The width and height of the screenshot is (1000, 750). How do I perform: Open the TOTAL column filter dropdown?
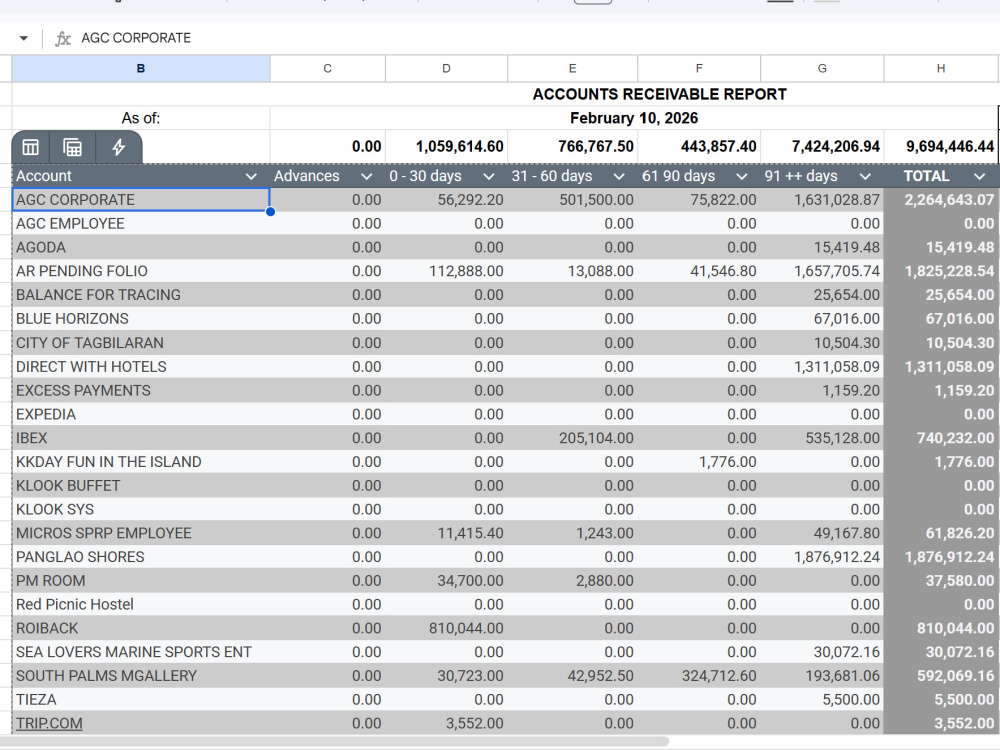[x=980, y=177]
